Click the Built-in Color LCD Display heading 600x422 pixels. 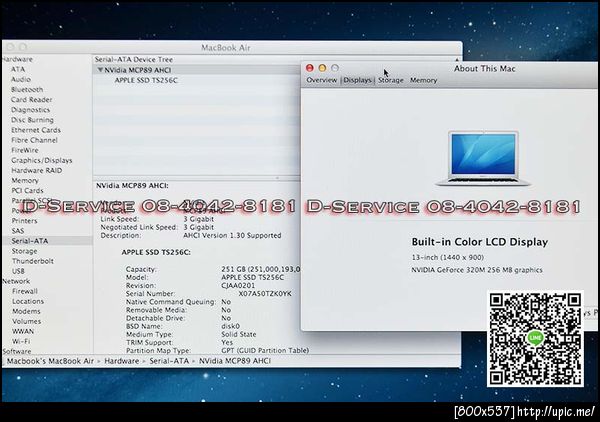tap(480, 242)
